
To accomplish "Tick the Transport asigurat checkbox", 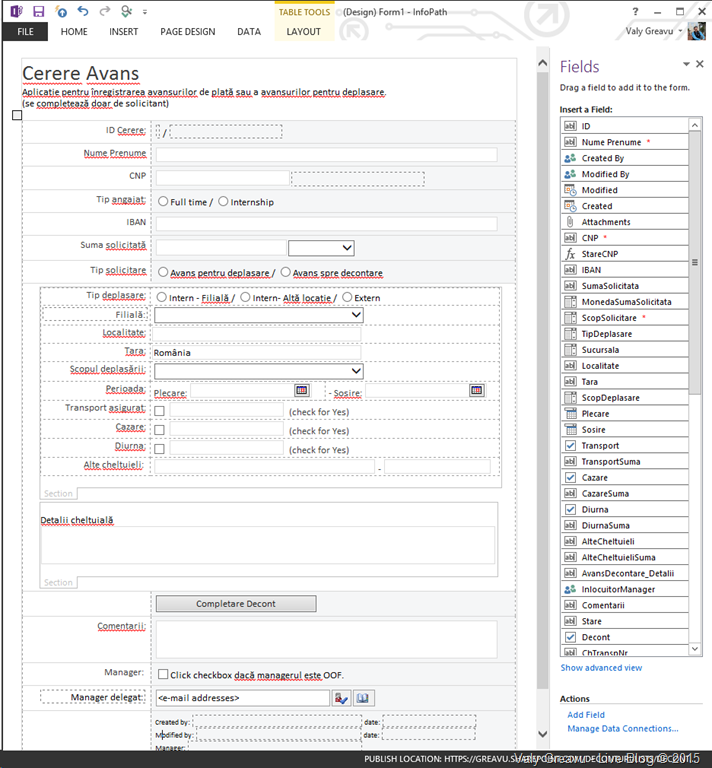I will (x=159, y=411).
